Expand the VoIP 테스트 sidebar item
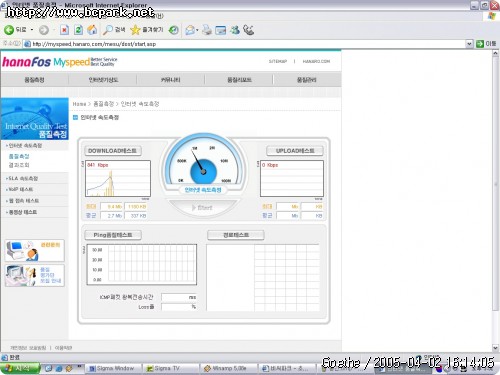The width and height of the screenshot is (500, 375). click(x=20, y=189)
